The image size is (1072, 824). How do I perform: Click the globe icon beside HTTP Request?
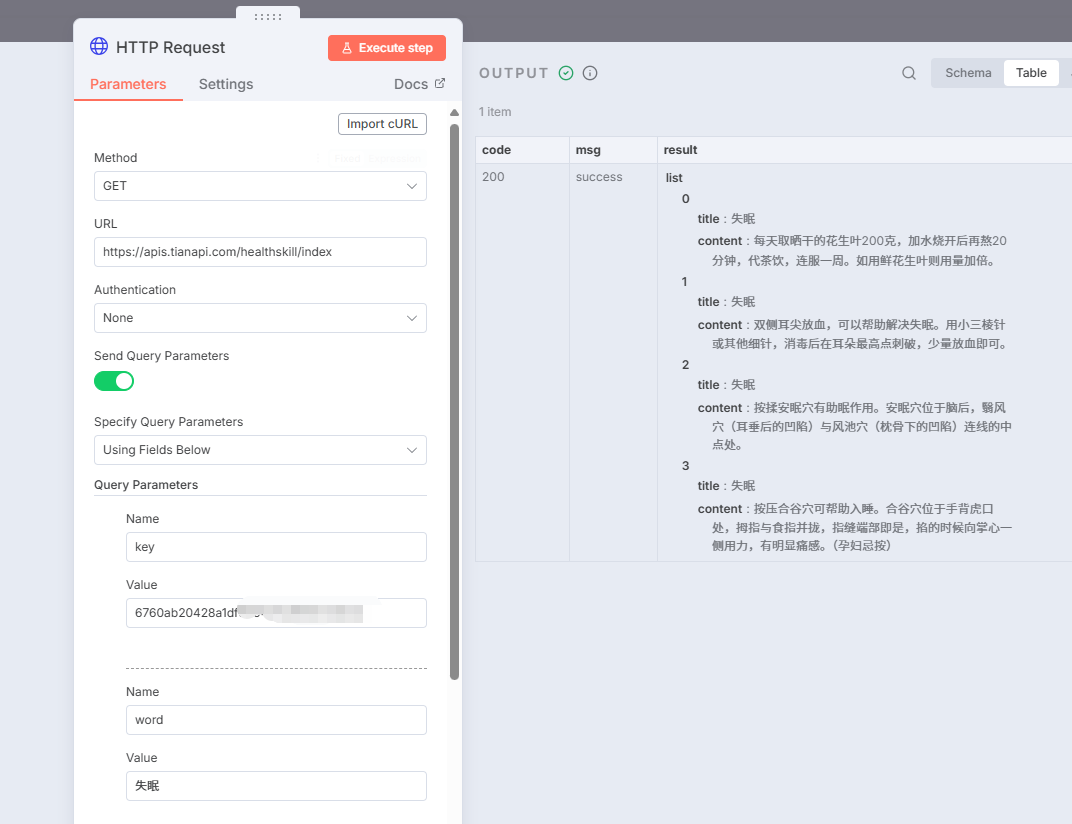tap(99, 46)
